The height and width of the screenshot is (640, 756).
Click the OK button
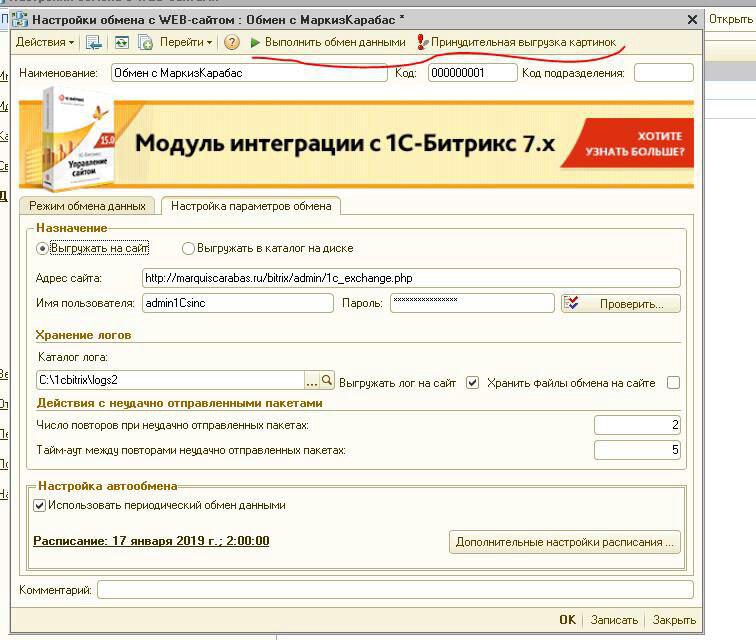click(567, 620)
